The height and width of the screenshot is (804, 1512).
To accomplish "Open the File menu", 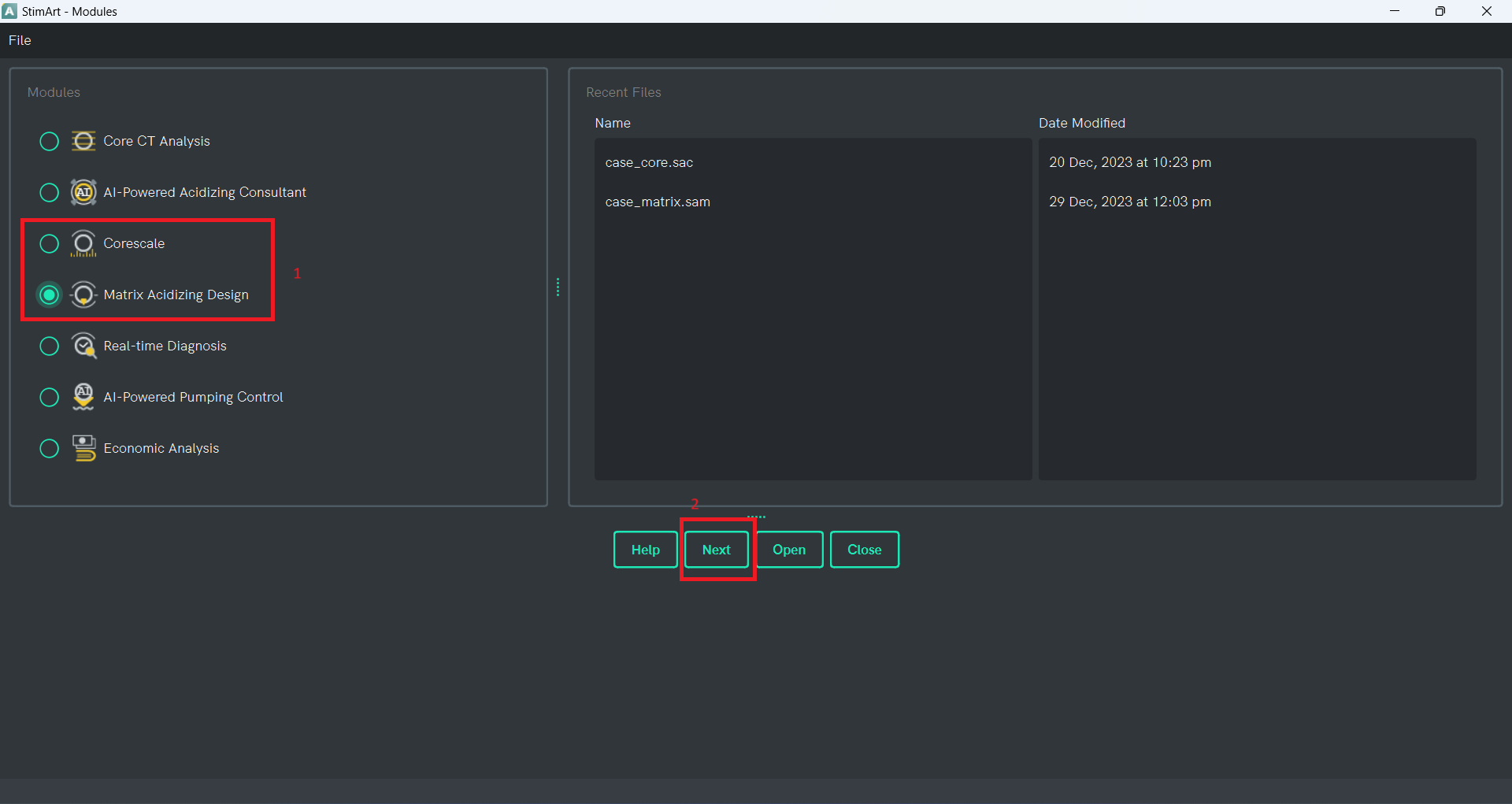I will [x=19, y=40].
